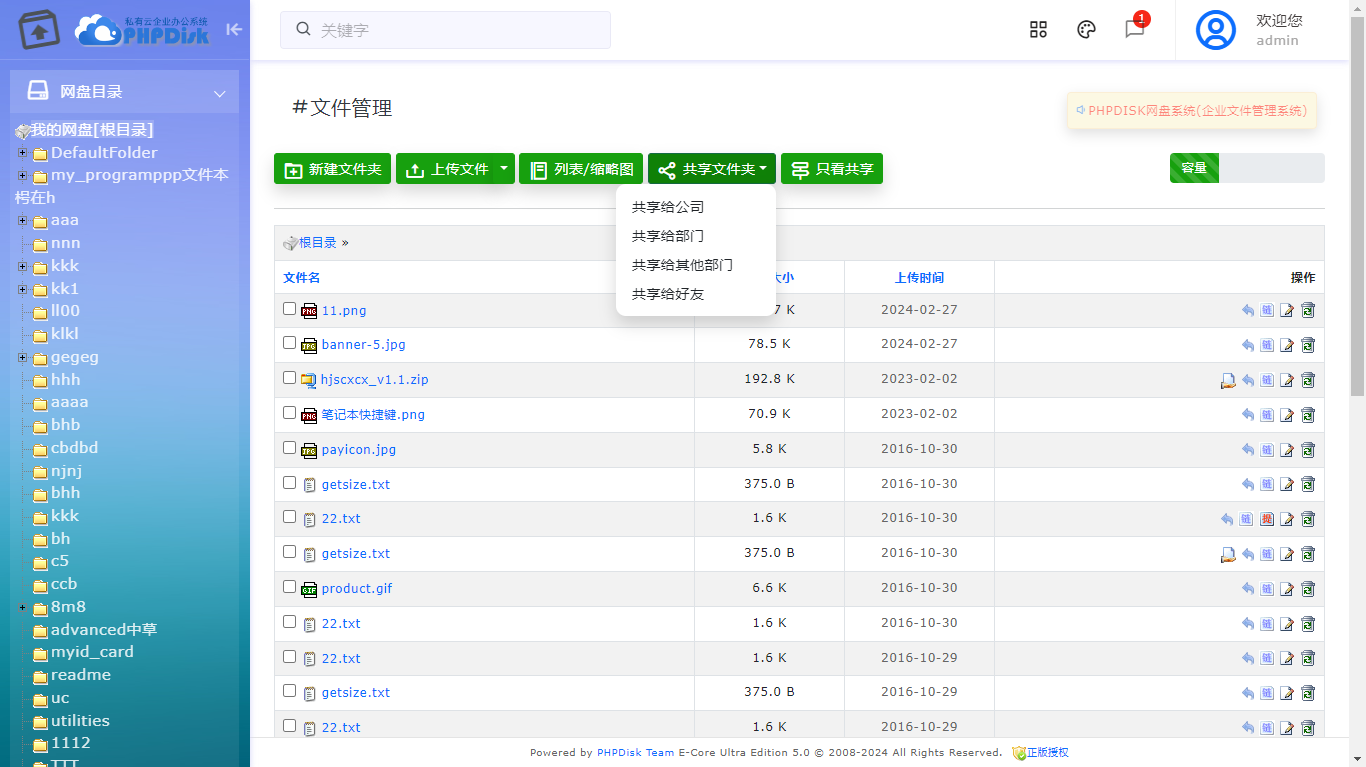Click the link (链) icon for payicon.jpg
Image resolution: width=1366 pixels, height=767 pixels.
pos(1267,450)
